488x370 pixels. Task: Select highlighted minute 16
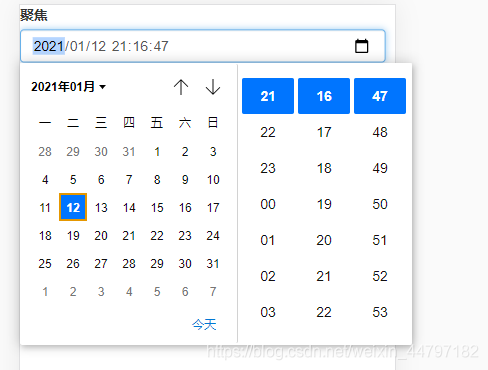[x=324, y=96]
